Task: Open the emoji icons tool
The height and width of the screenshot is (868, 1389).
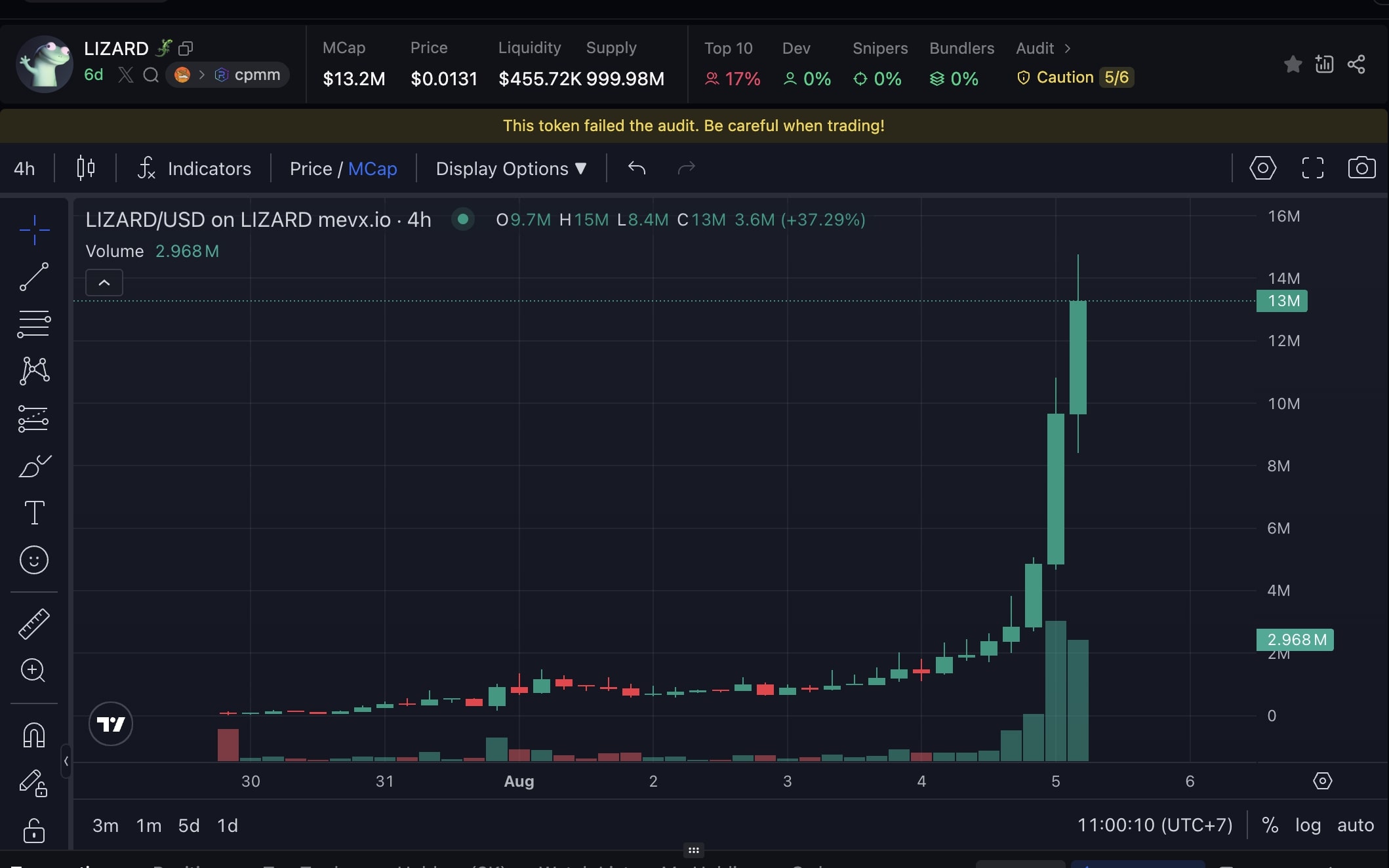Action: tap(34, 560)
